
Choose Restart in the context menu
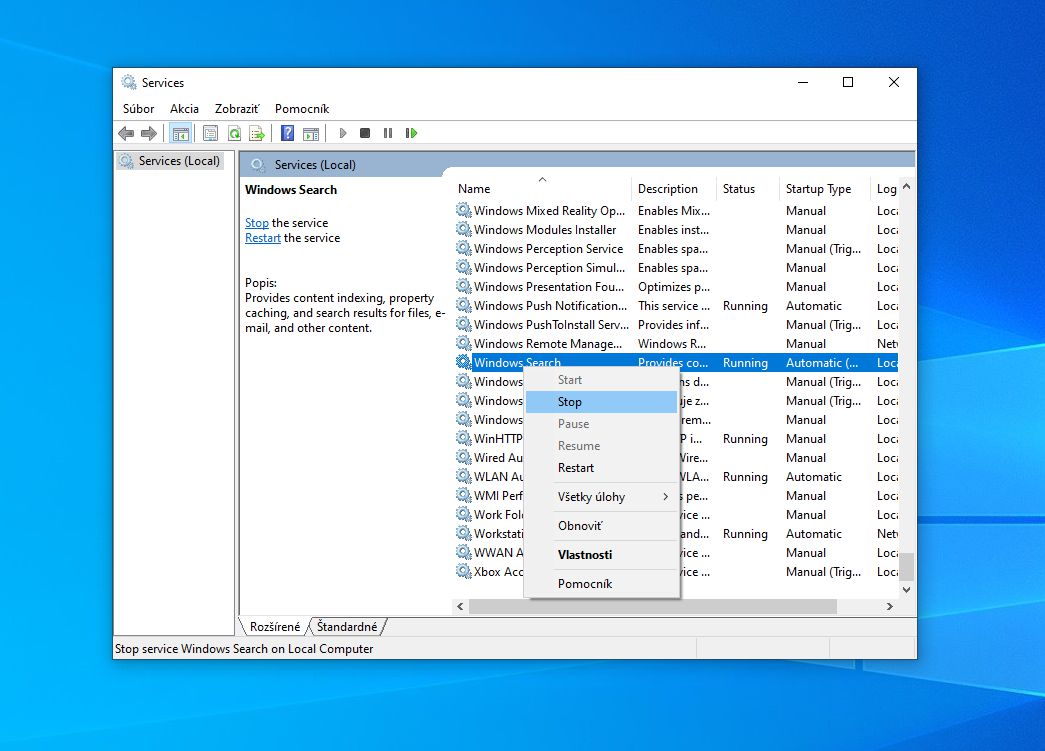601,468
